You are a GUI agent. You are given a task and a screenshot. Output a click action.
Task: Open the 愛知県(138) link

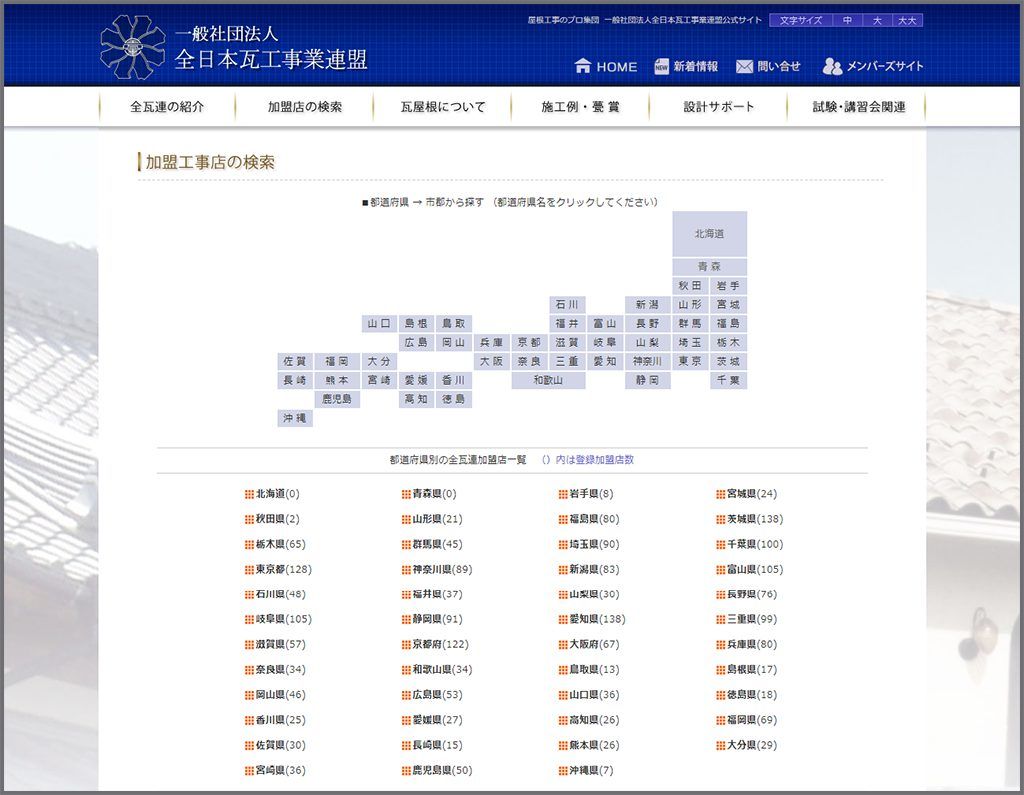[x=597, y=619]
